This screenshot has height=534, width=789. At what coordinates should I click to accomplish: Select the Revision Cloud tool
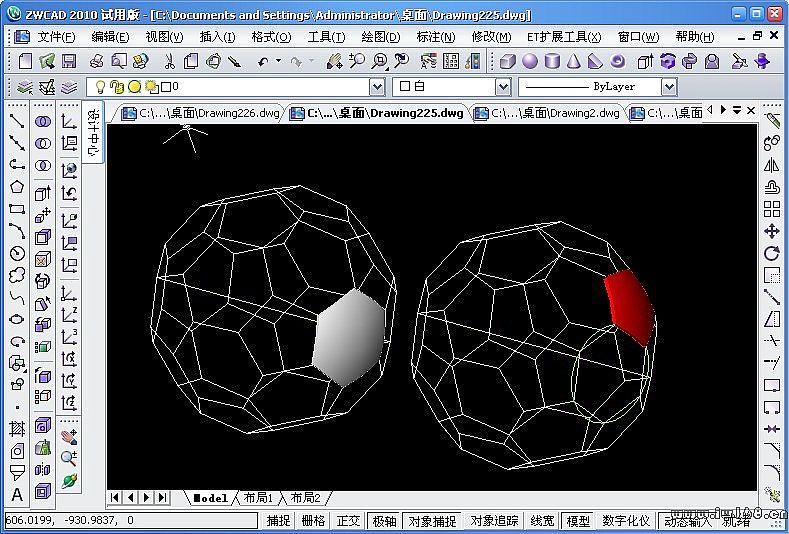[17, 275]
